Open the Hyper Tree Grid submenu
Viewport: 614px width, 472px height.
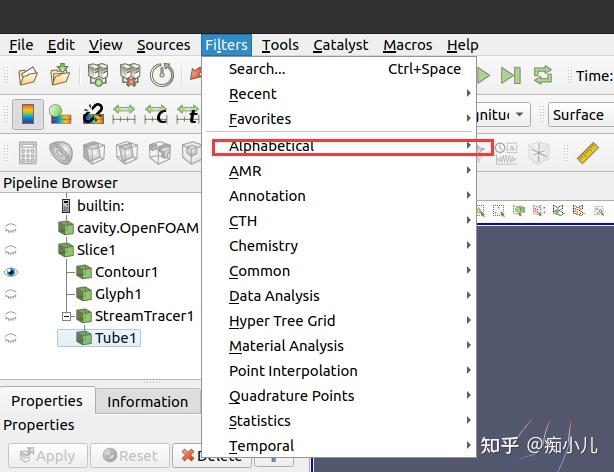pyautogui.click(x=339, y=321)
